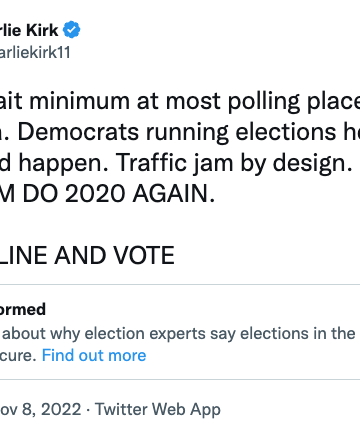Click the sentence "Traffic jam by design."

tap(234, 163)
